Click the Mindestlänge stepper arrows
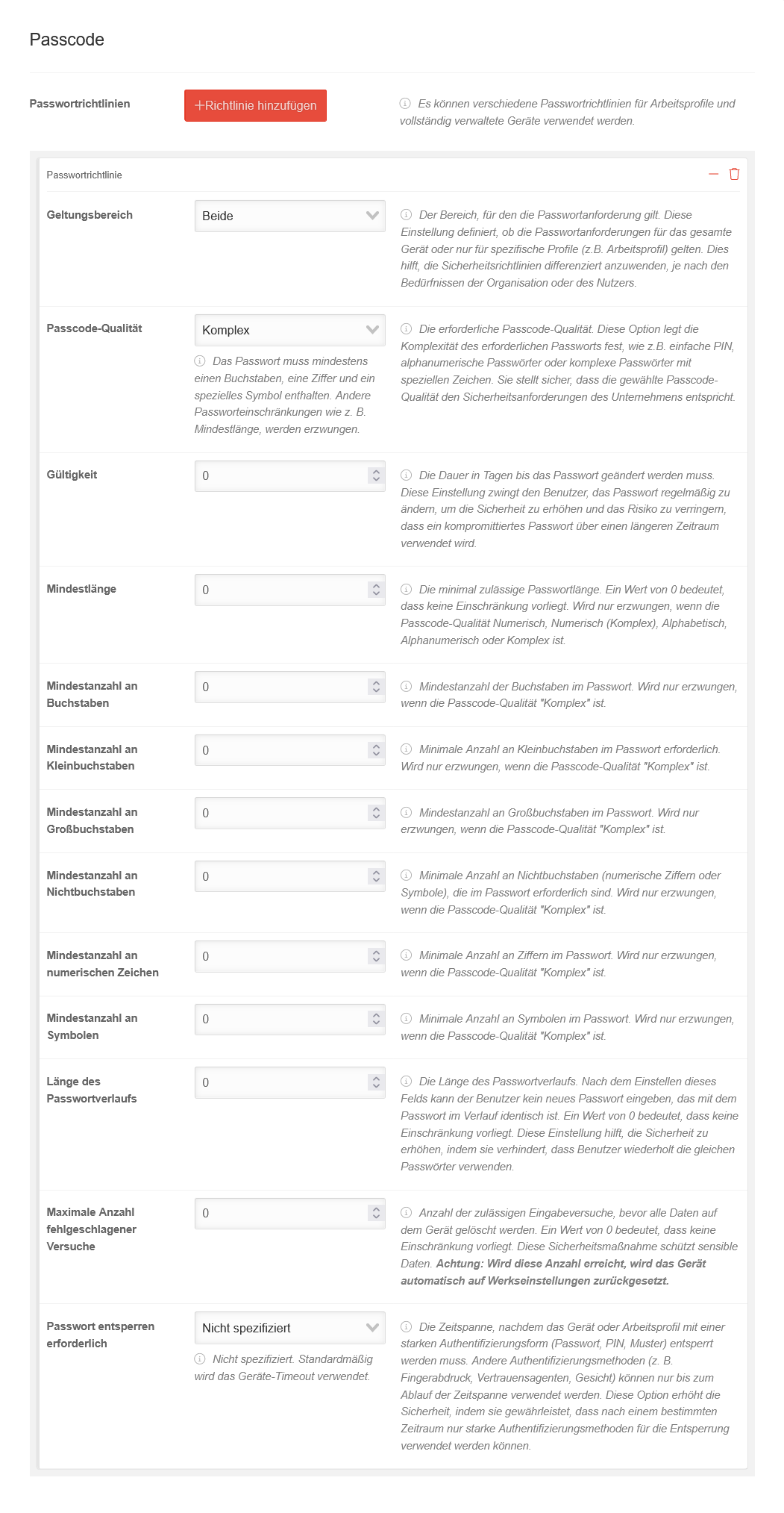Image resolution: width=784 pixels, height=1513 pixels. (376, 590)
